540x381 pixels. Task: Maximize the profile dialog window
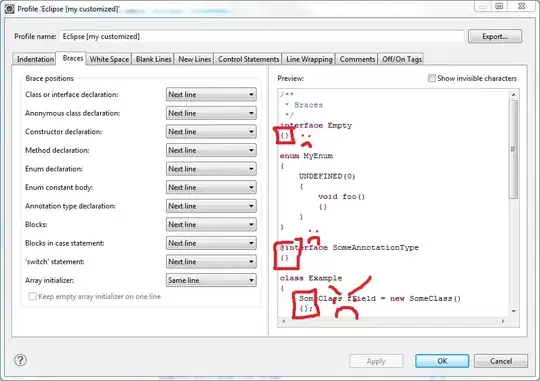[x=499, y=6]
